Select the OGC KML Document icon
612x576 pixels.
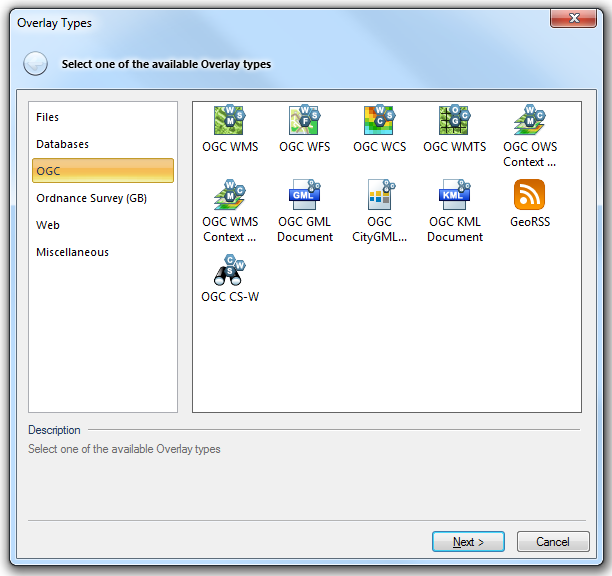454,195
